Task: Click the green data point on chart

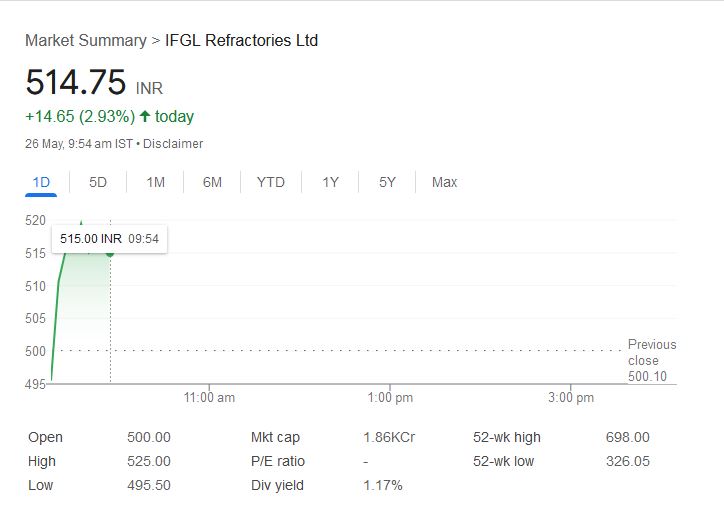Action: pyautogui.click(x=110, y=253)
